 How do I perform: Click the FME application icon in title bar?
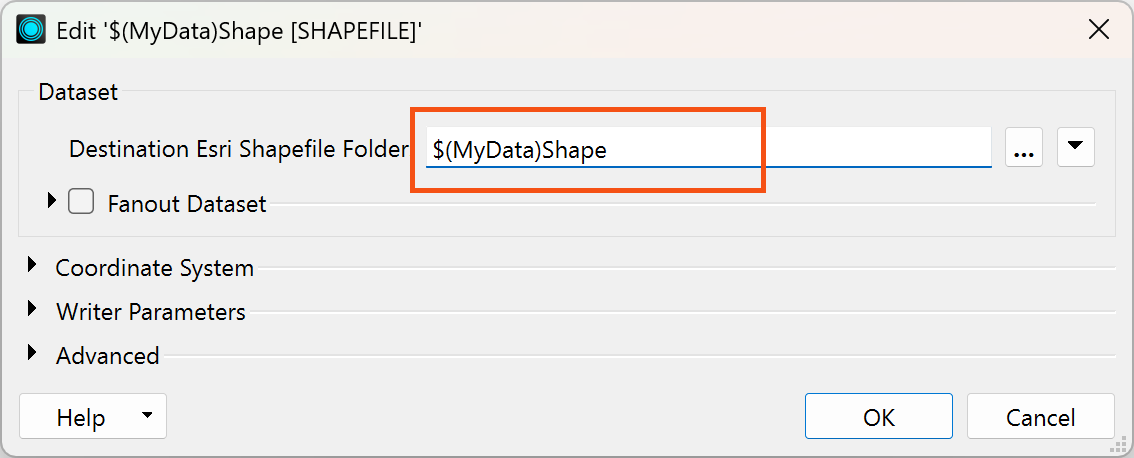(x=30, y=30)
